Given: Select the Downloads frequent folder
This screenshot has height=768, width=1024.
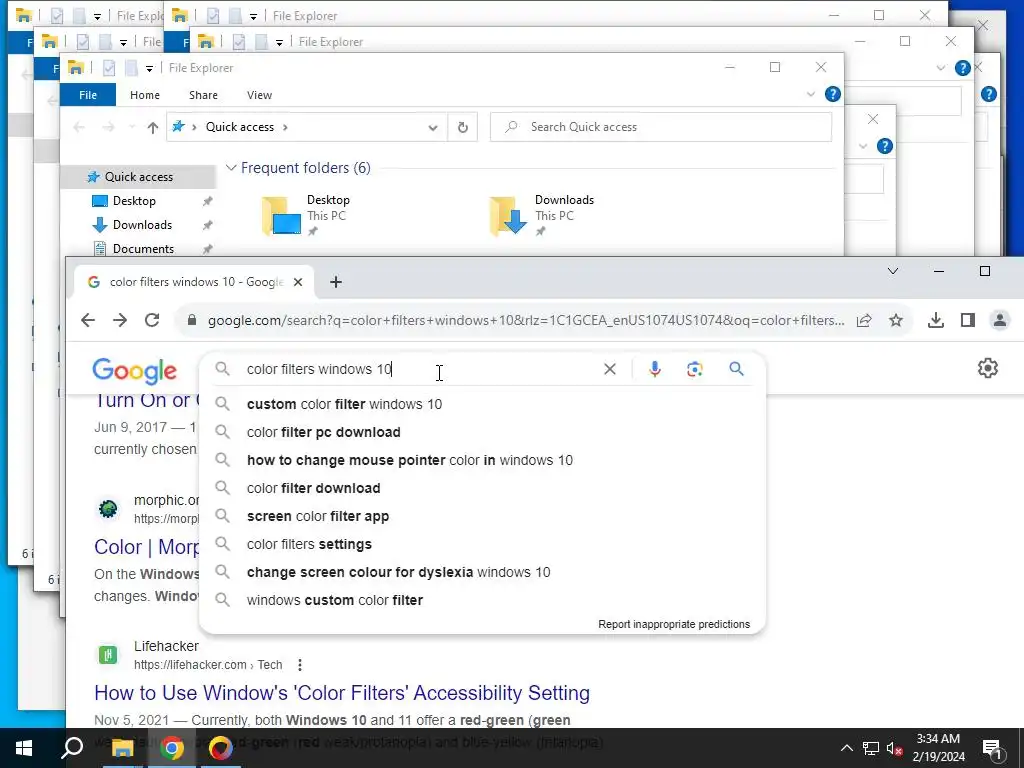Looking at the screenshot, I should tap(542, 215).
